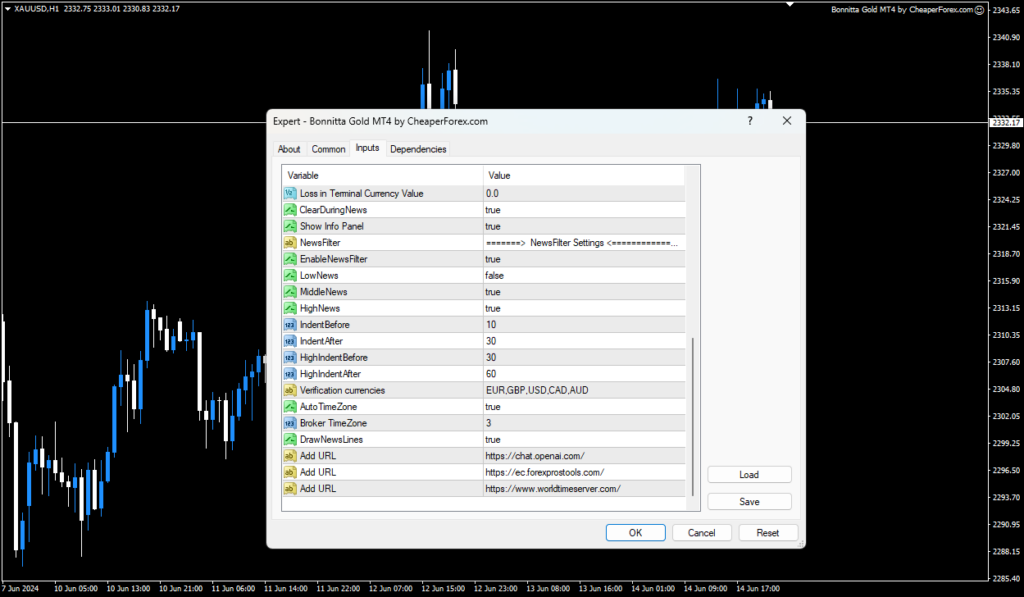Image resolution: width=1024 pixels, height=597 pixels.
Task: Switch to the Common tab
Action: tap(328, 148)
